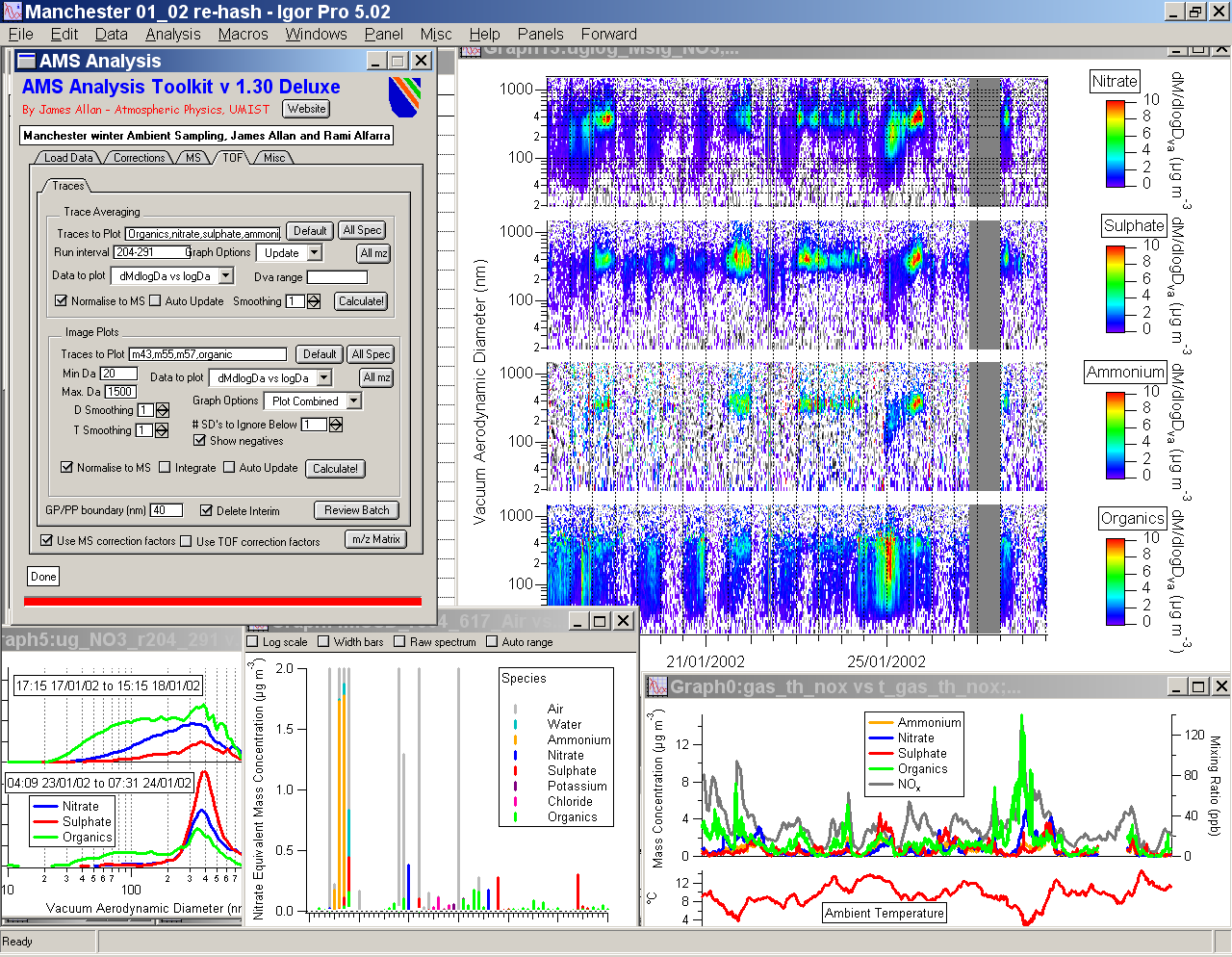This screenshot has height=957, width=1232.
Task: Click the GP/PP boundary input field
Action: coord(166,510)
